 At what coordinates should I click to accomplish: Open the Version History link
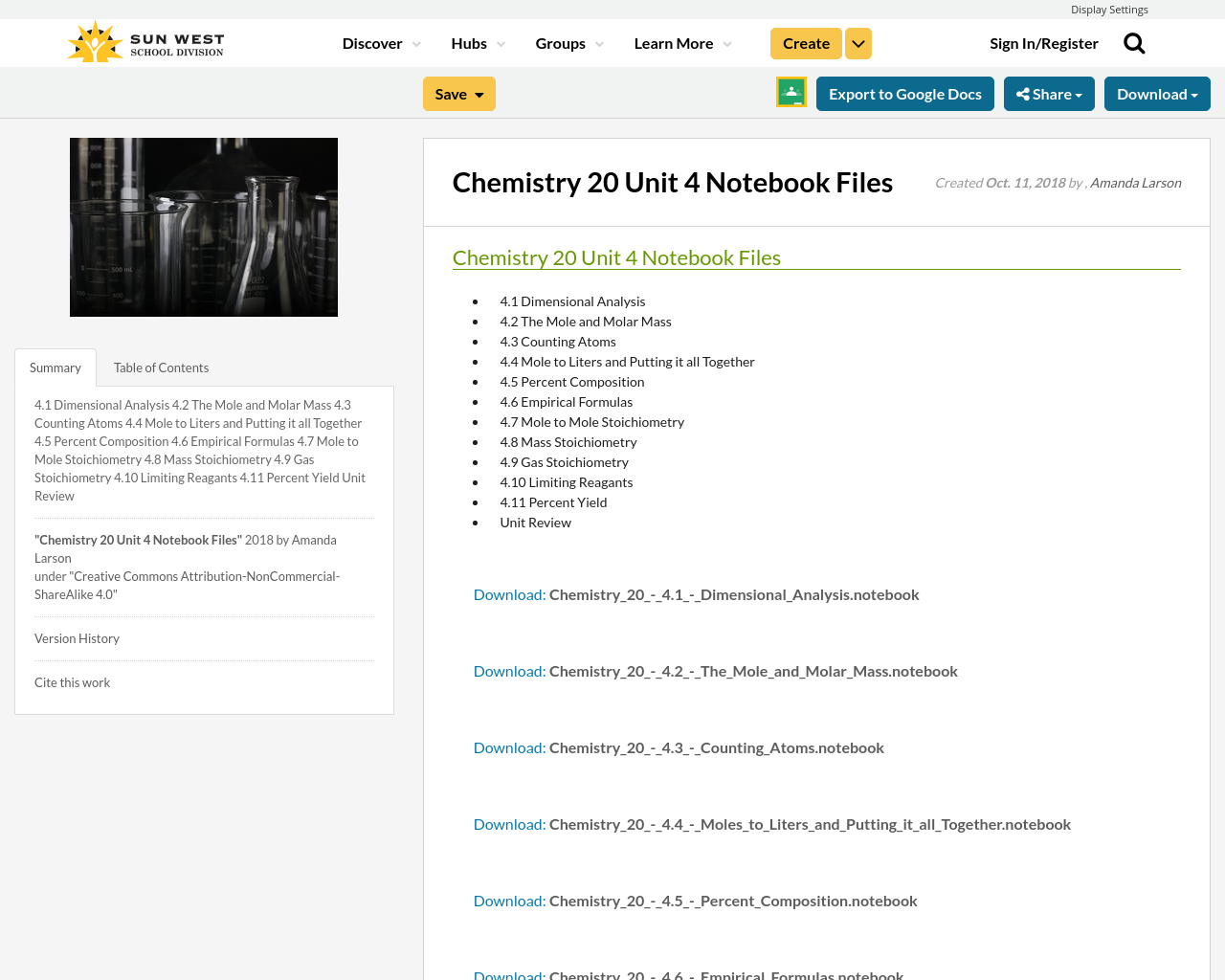point(77,638)
